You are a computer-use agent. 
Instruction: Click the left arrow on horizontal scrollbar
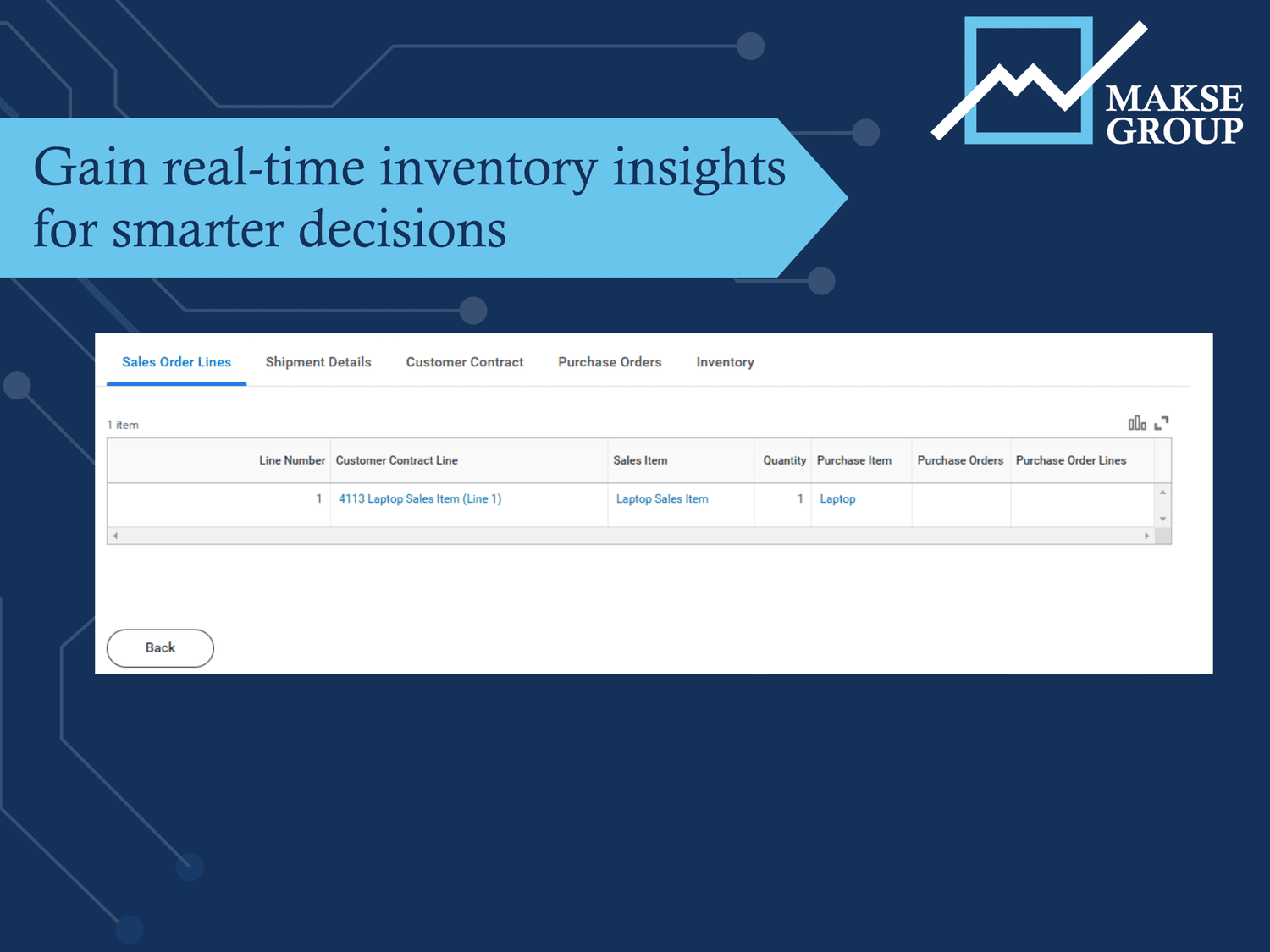pos(115,536)
